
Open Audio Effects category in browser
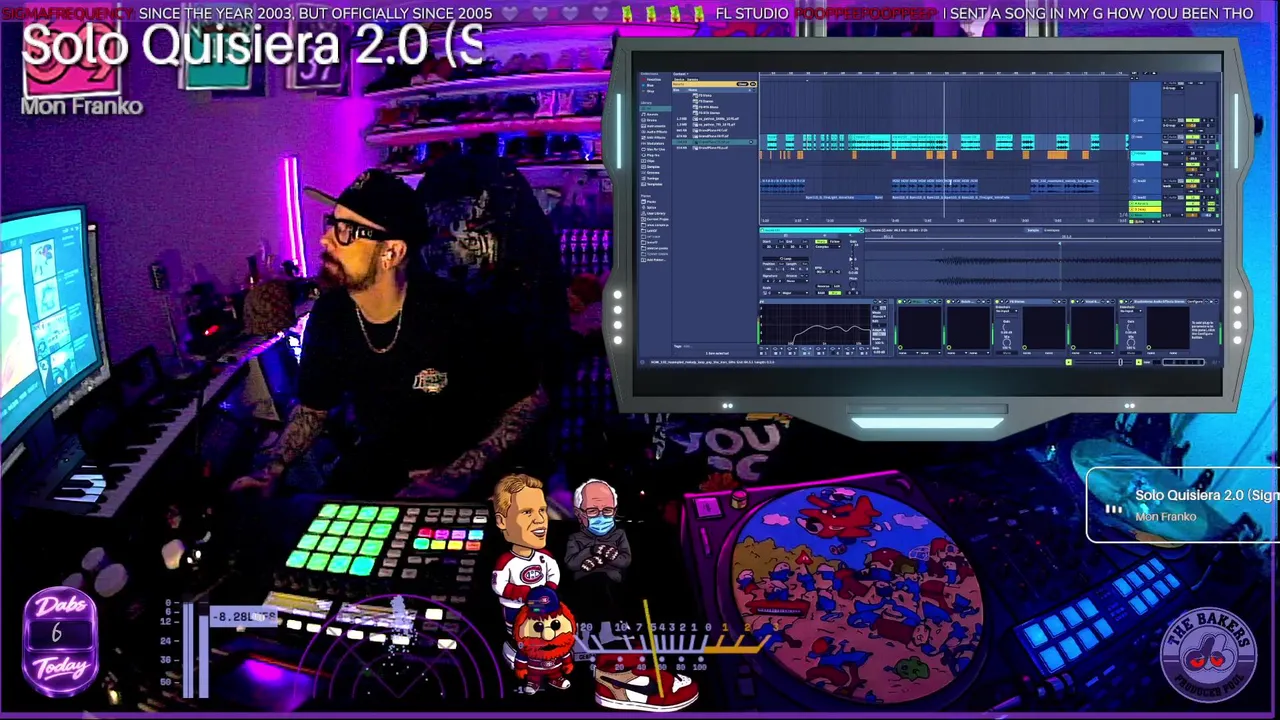pos(655,132)
